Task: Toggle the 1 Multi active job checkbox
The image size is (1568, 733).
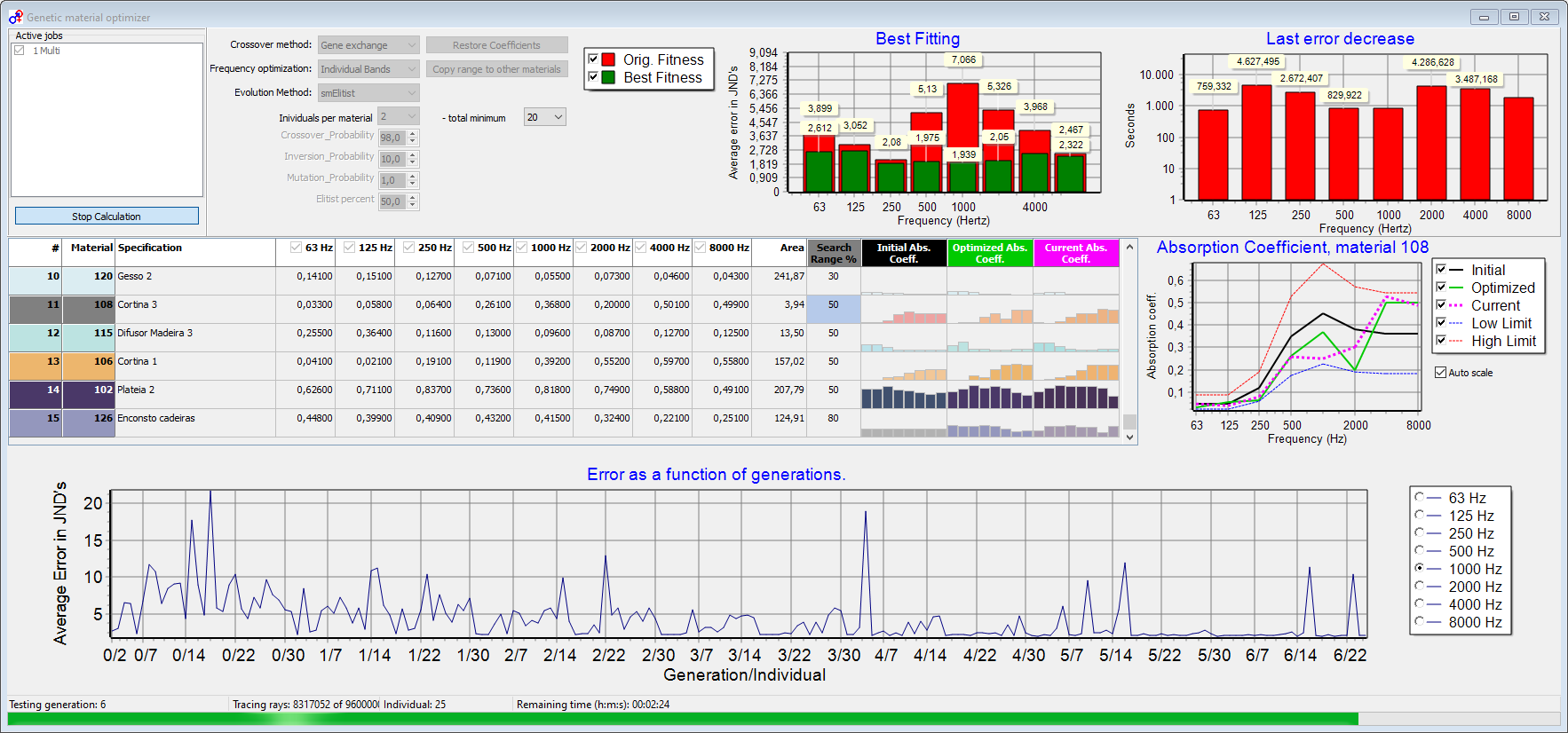Action: pyautogui.click(x=20, y=51)
